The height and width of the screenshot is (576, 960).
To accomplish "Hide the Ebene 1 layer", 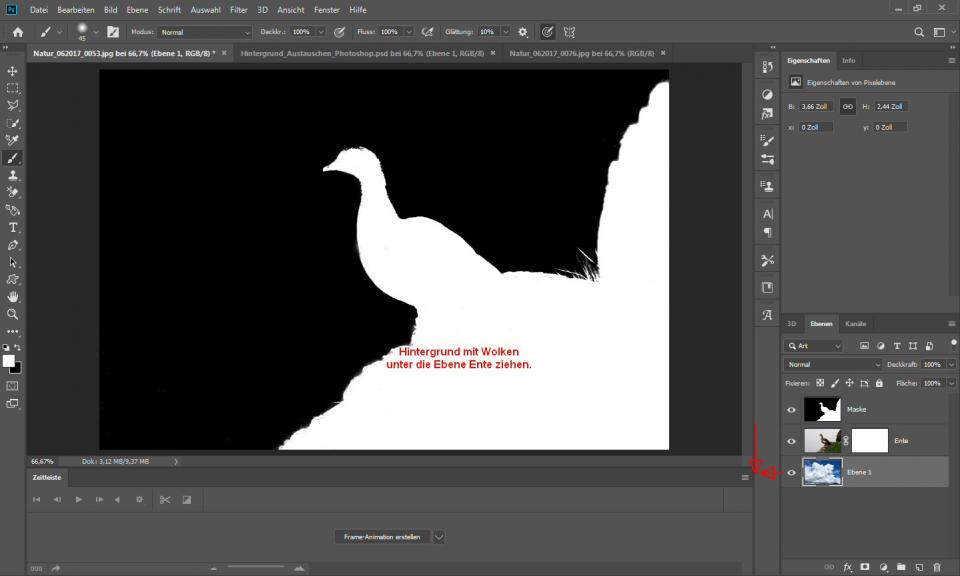I will click(x=791, y=472).
